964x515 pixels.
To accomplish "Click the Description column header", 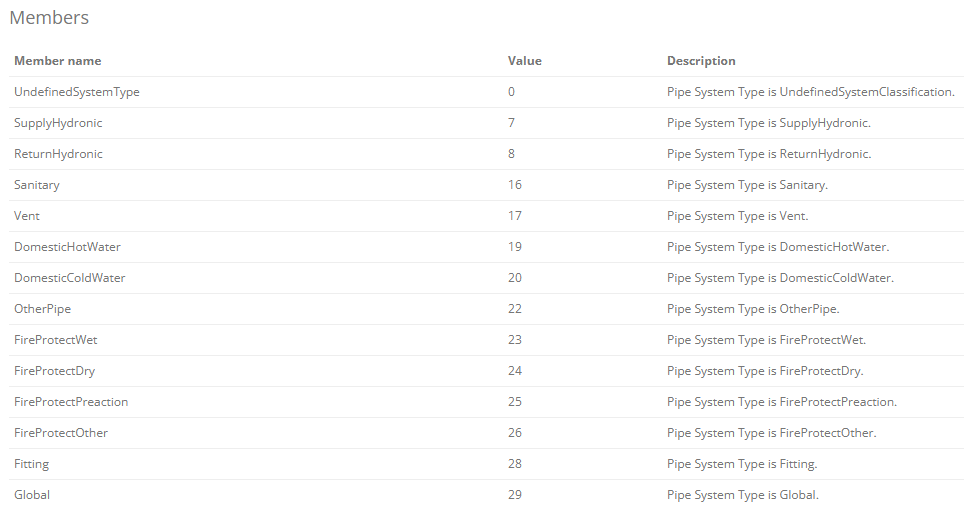I will click(701, 61).
